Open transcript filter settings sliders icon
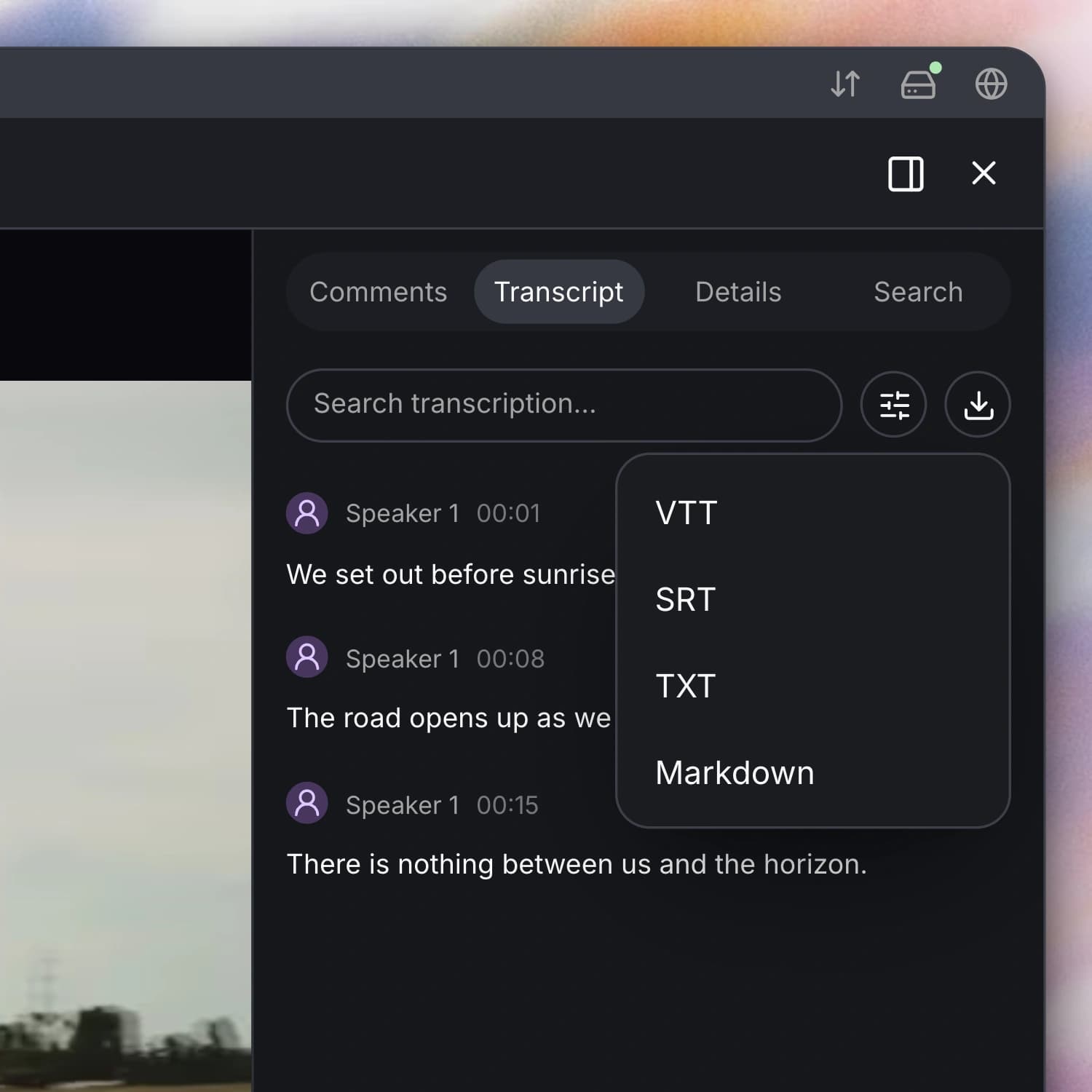The height and width of the screenshot is (1092, 1092). pos(894,405)
